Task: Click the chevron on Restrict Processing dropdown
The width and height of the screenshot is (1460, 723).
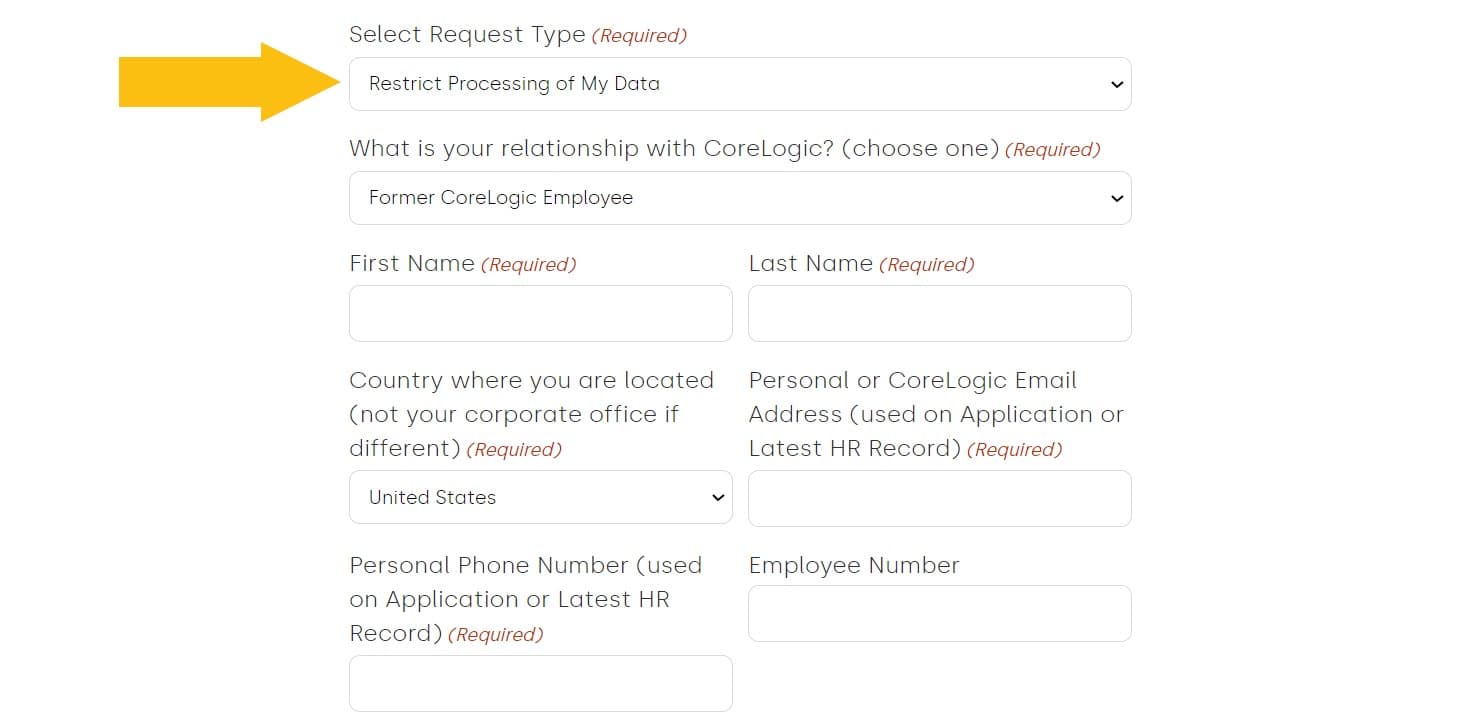Action: [x=1117, y=85]
